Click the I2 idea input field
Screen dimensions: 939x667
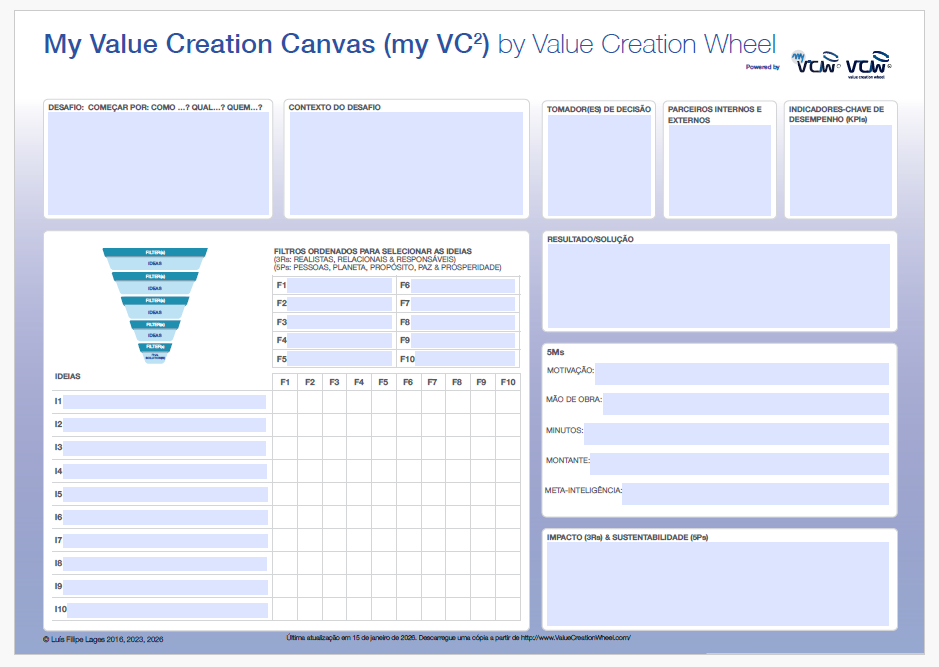pyautogui.click(x=165, y=425)
